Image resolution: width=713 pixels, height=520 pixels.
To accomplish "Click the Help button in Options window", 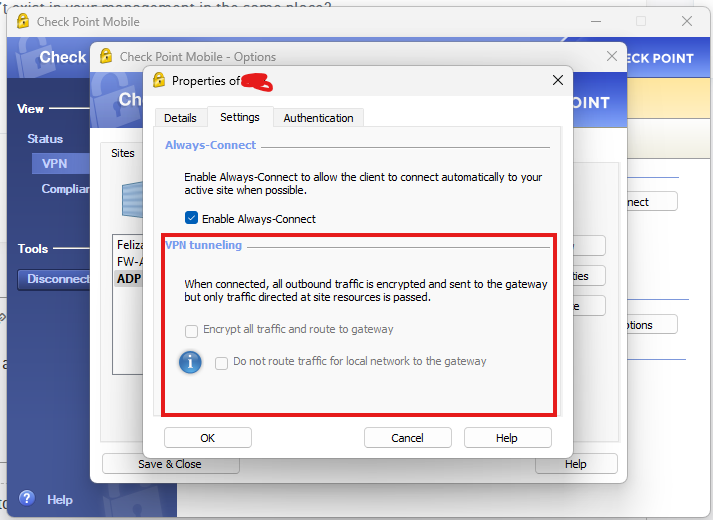I will click(576, 464).
